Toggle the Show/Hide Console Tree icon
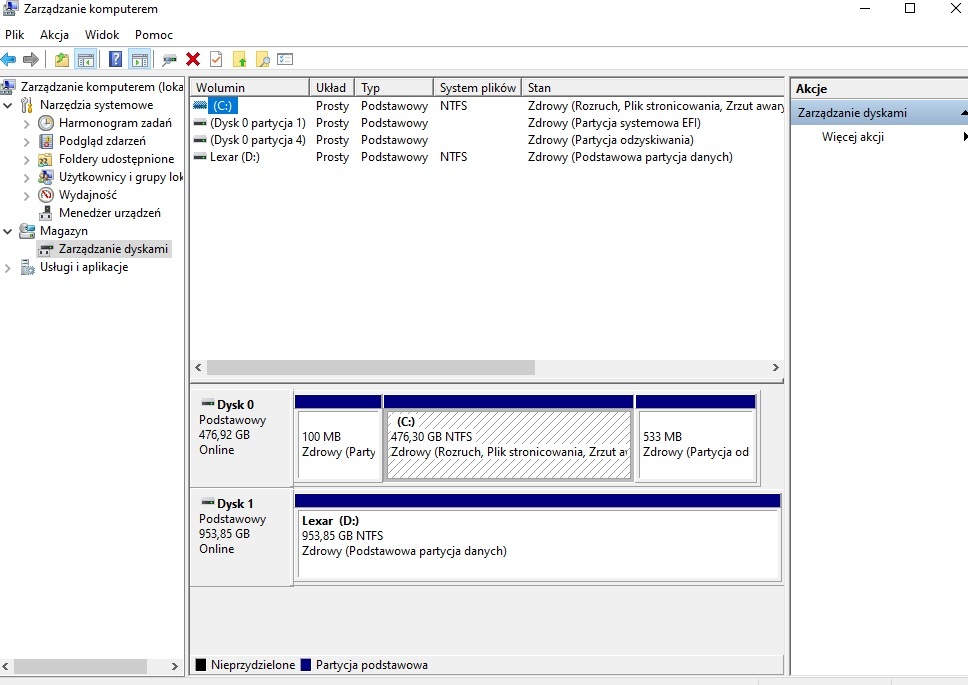Image resolution: width=968 pixels, height=685 pixels. click(x=86, y=60)
